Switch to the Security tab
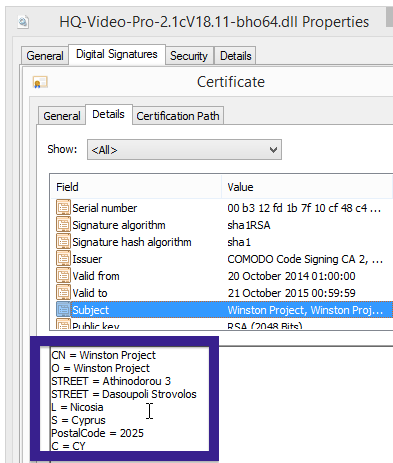This screenshot has width=393, height=463. (189, 56)
